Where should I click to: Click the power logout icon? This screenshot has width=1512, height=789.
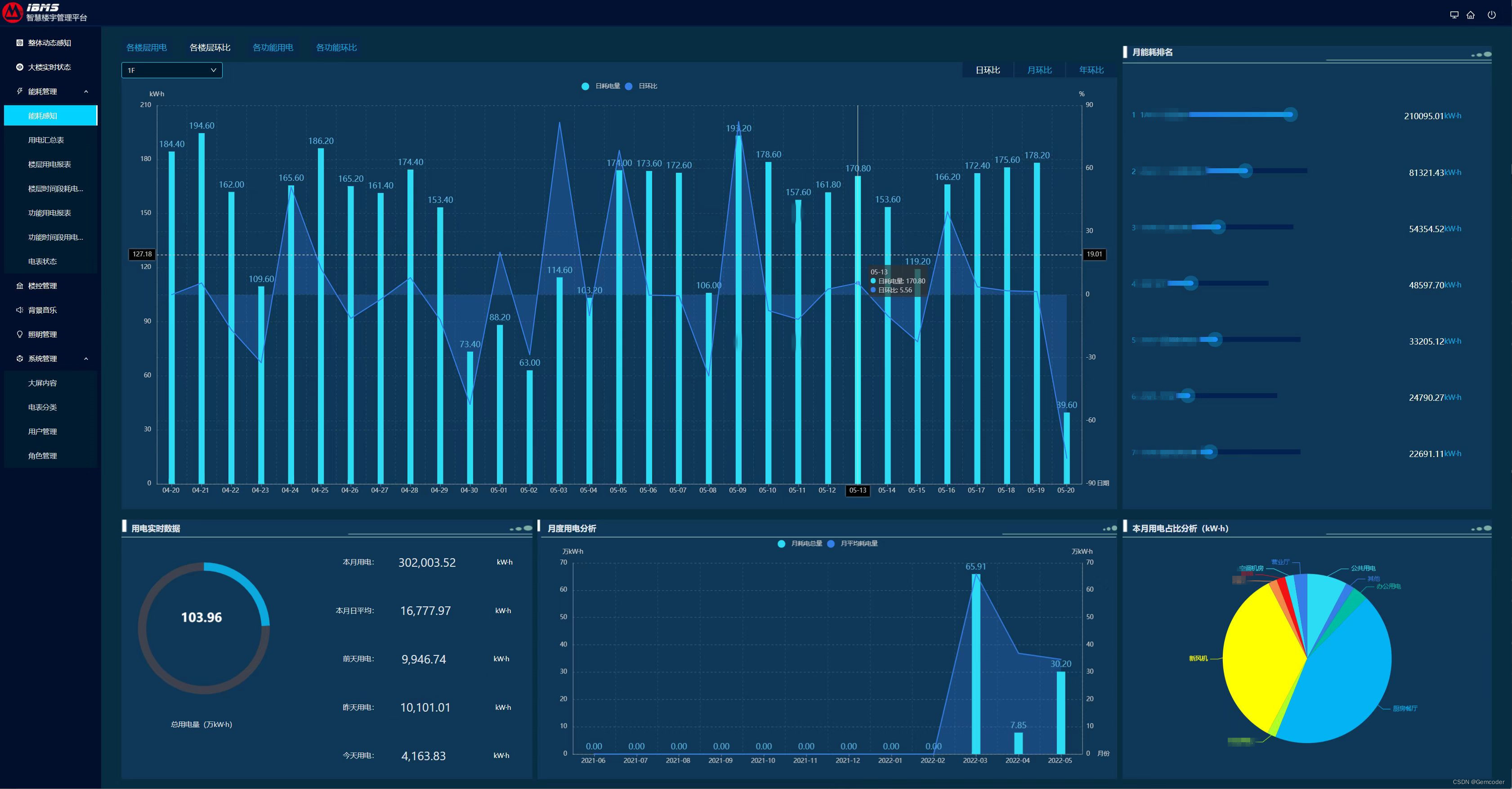[1491, 15]
